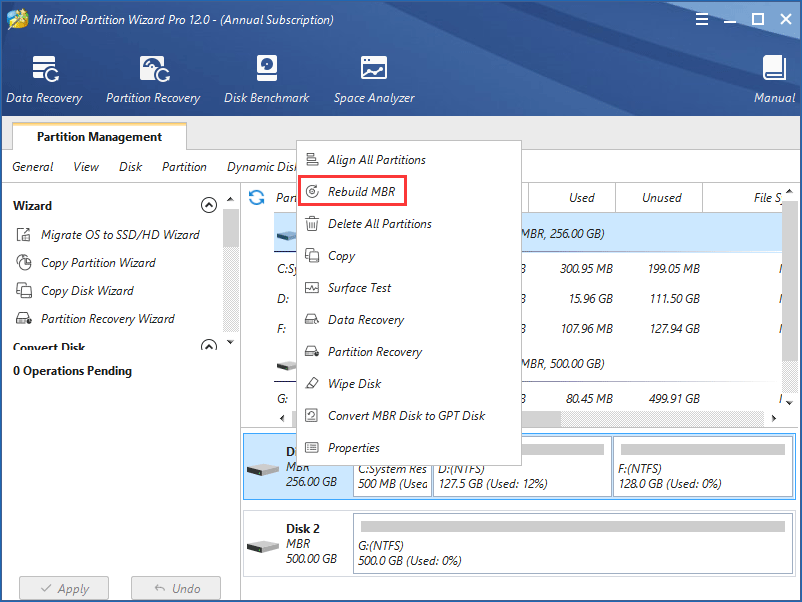Image resolution: width=802 pixels, height=602 pixels.
Task: Click the Copy Partition Wizard icon
Action: [24, 263]
